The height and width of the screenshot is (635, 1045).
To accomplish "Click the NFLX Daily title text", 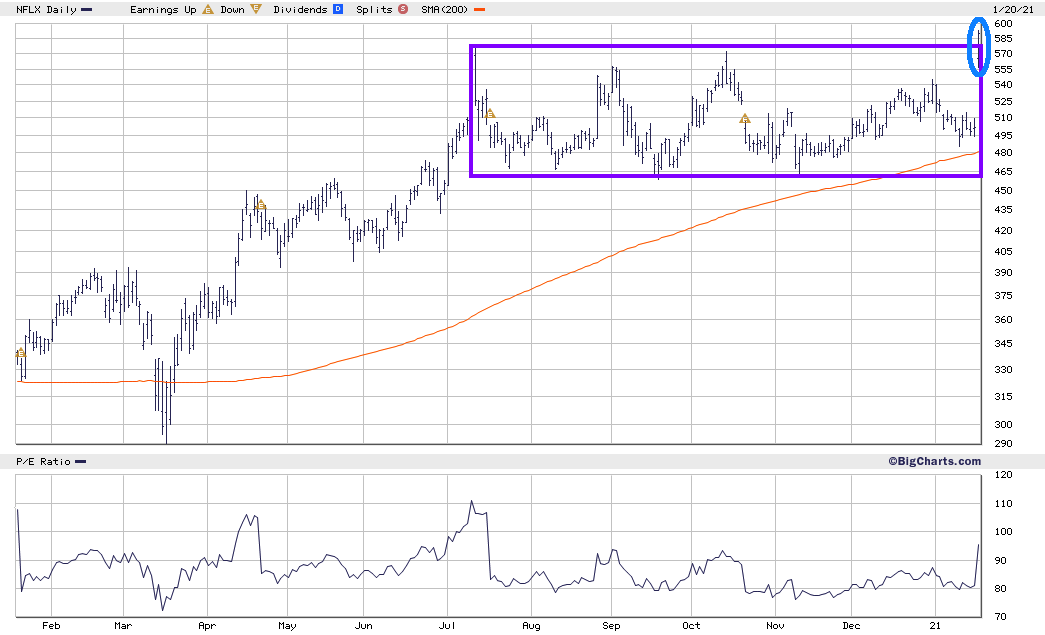I will [x=46, y=10].
